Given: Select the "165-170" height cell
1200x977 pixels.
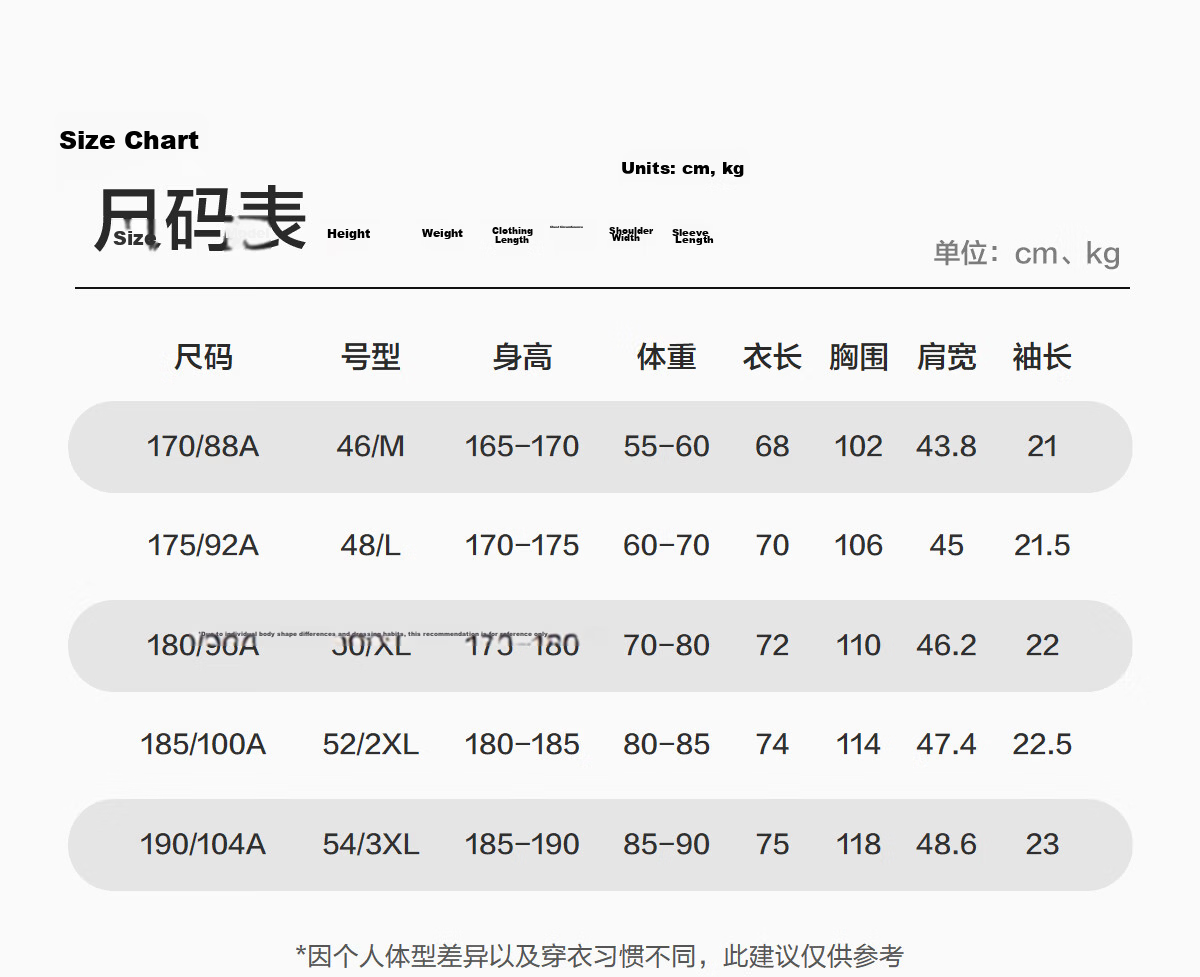Looking at the screenshot, I should [x=522, y=446].
